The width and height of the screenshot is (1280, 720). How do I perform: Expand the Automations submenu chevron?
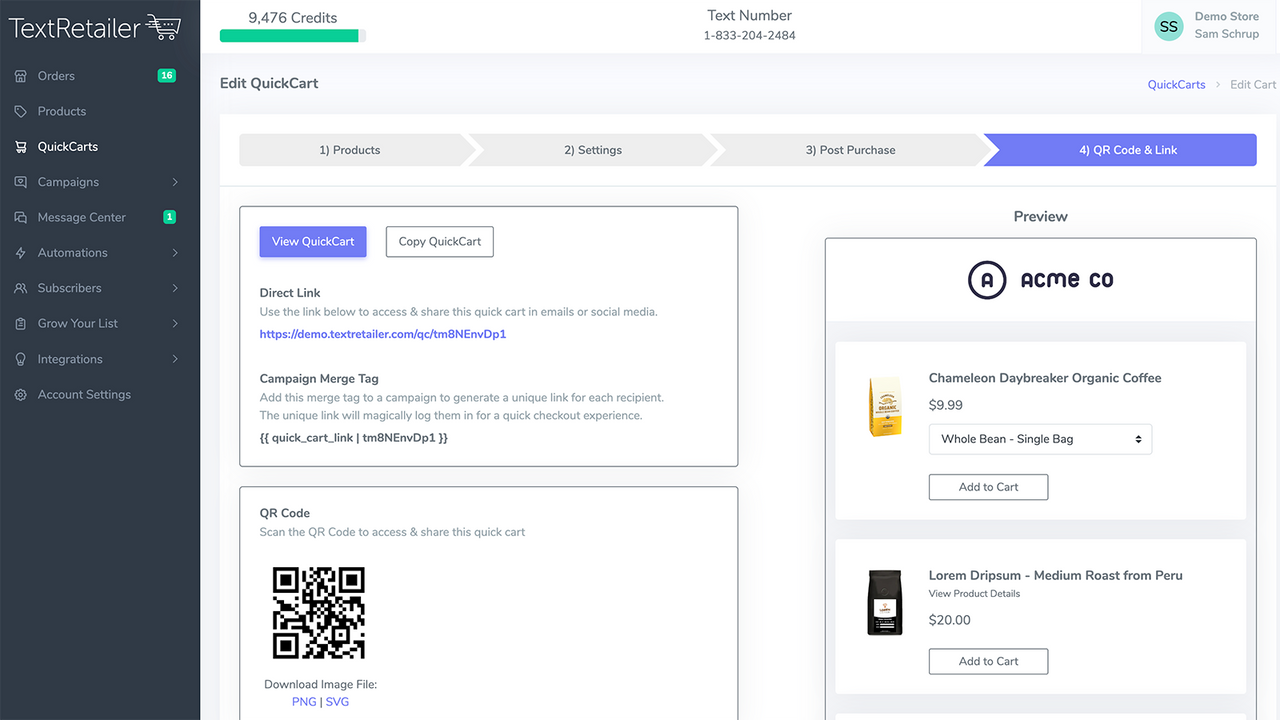175,253
